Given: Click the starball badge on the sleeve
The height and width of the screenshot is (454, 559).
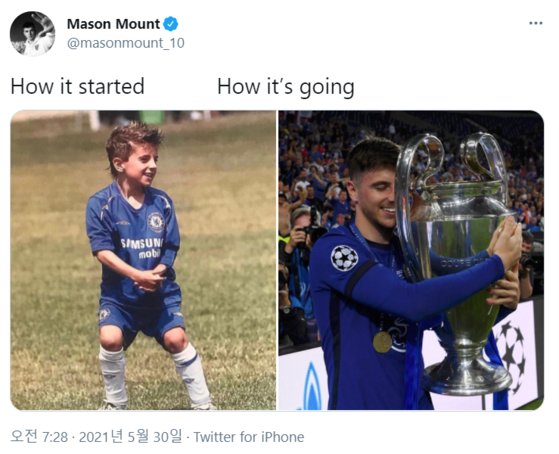Looking at the screenshot, I should (x=344, y=258).
